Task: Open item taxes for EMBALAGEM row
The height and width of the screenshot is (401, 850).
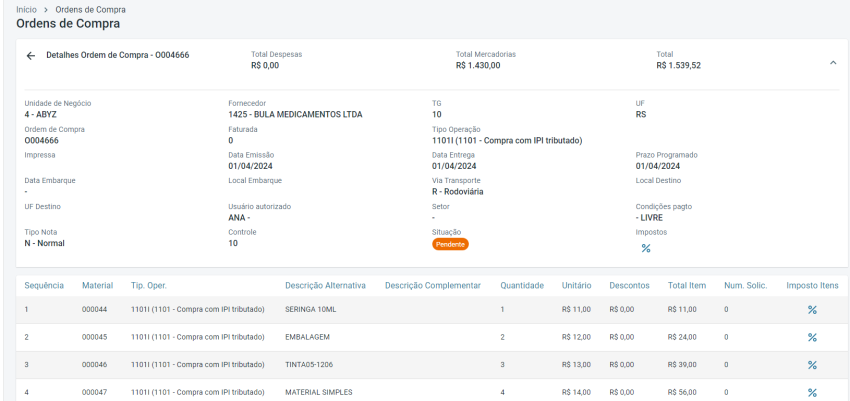Action: (812, 338)
